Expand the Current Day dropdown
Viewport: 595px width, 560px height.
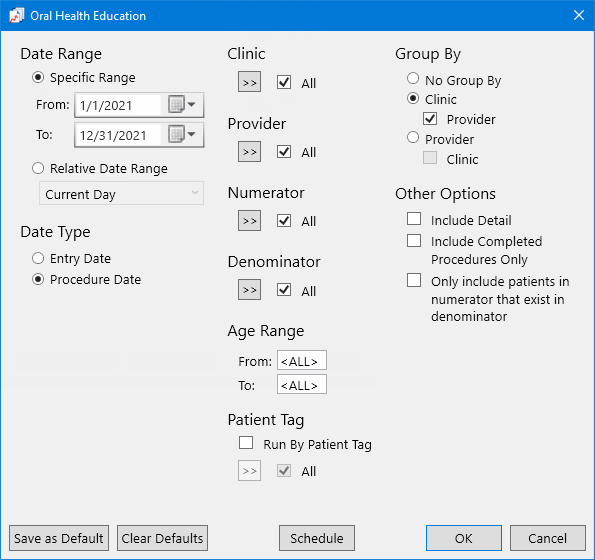121,193
